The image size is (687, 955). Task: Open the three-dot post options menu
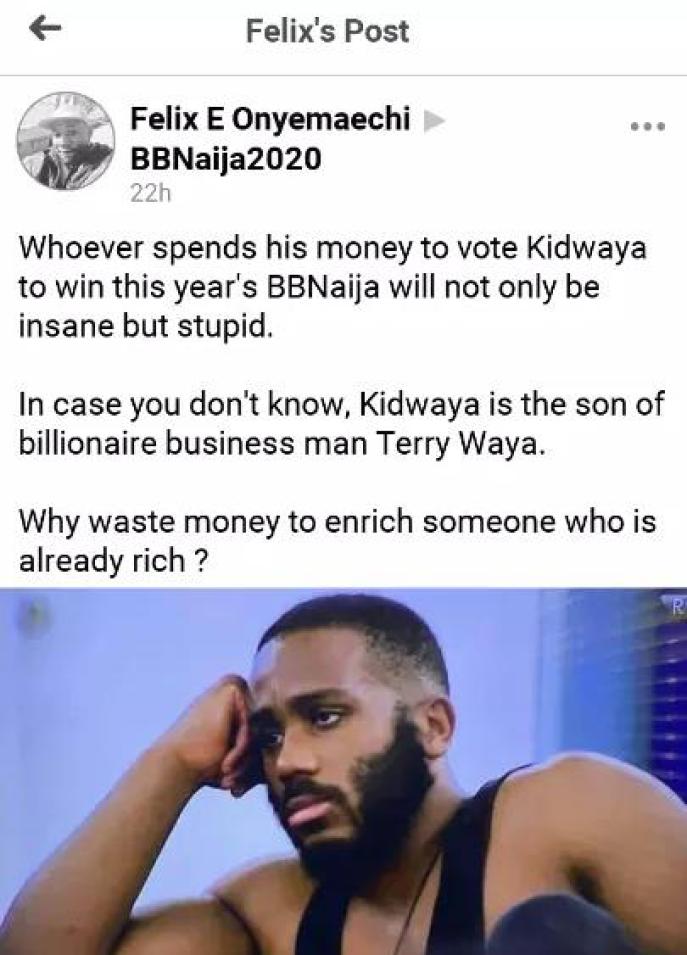648,127
